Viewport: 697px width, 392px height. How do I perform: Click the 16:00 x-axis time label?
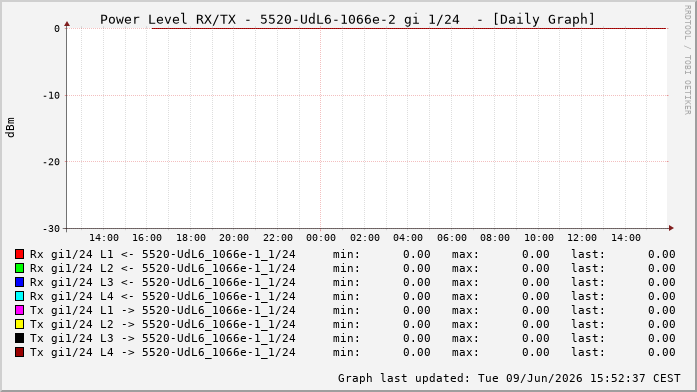pyautogui.click(x=147, y=238)
